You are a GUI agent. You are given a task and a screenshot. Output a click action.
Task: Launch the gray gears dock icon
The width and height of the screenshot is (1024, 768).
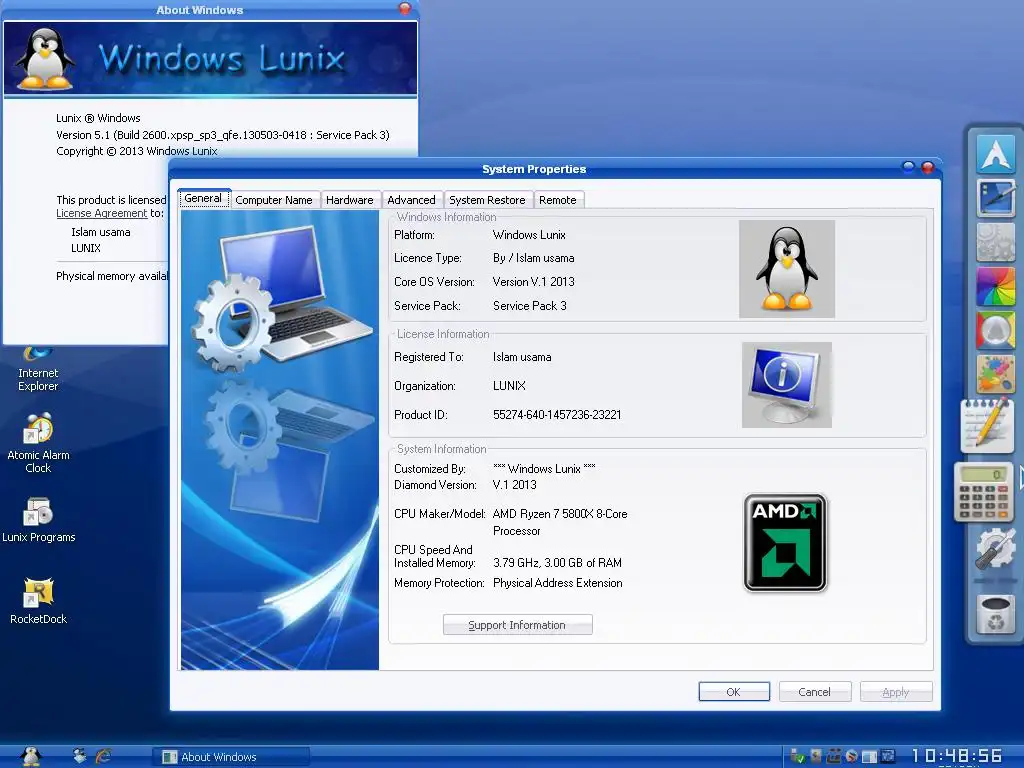tap(995, 242)
